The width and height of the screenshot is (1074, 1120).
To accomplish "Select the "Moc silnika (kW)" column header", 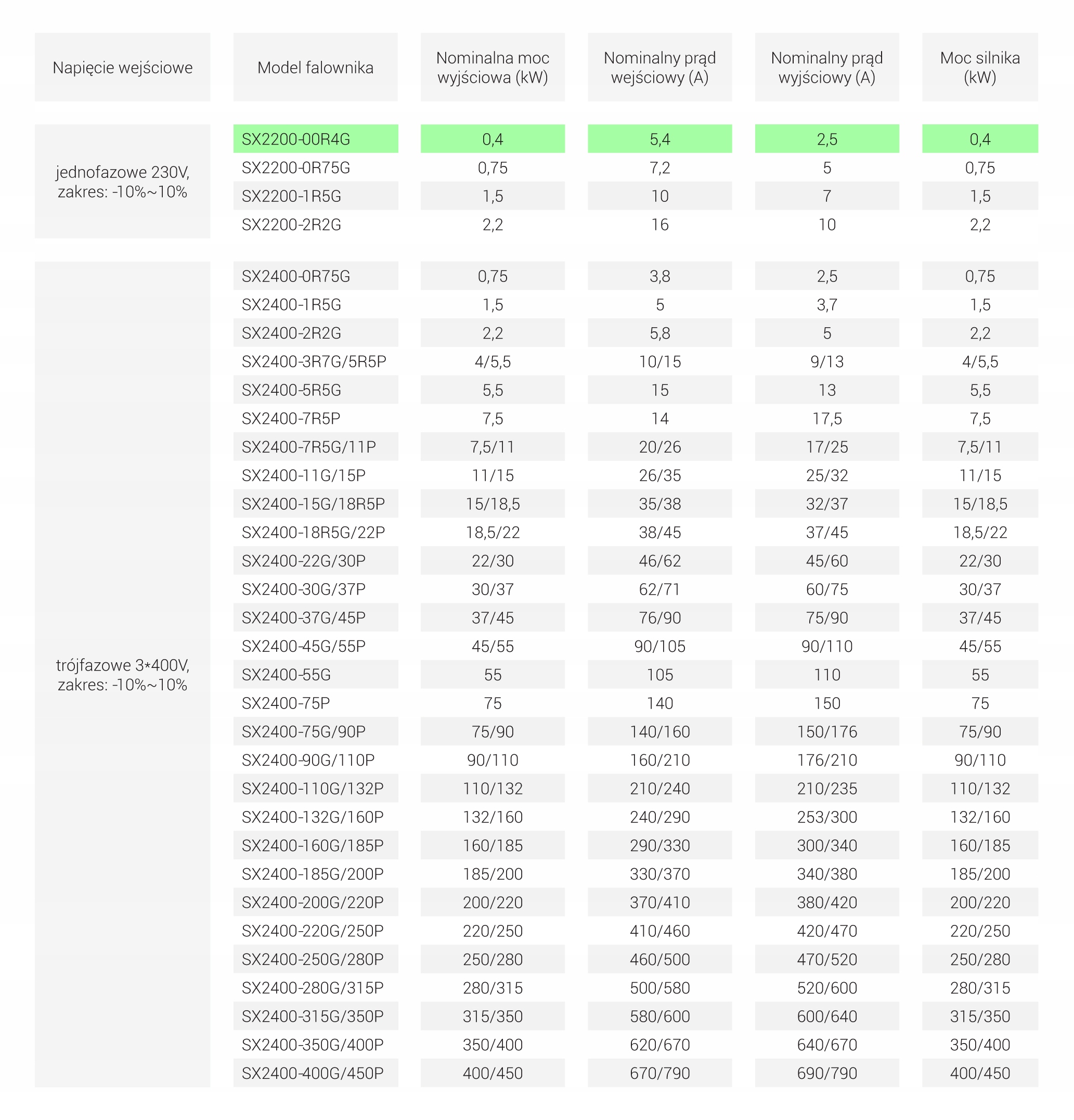I will pyautogui.click(x=980, y=68).
